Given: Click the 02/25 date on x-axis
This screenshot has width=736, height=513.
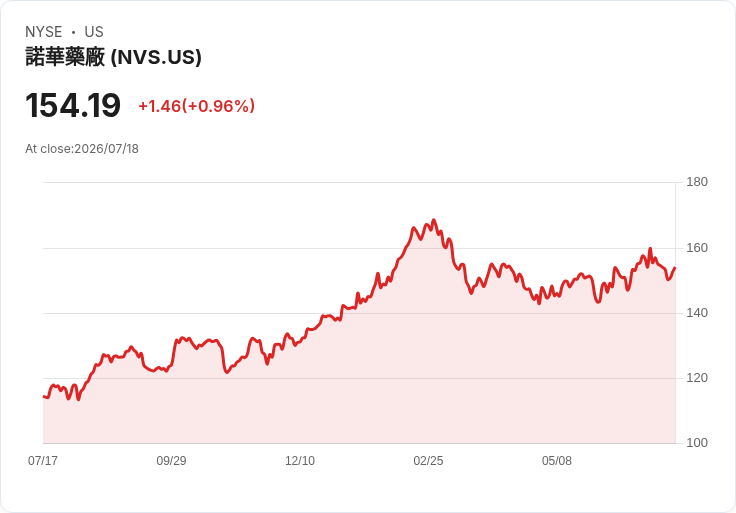Looking at the screenshot, I should (428, 460).
